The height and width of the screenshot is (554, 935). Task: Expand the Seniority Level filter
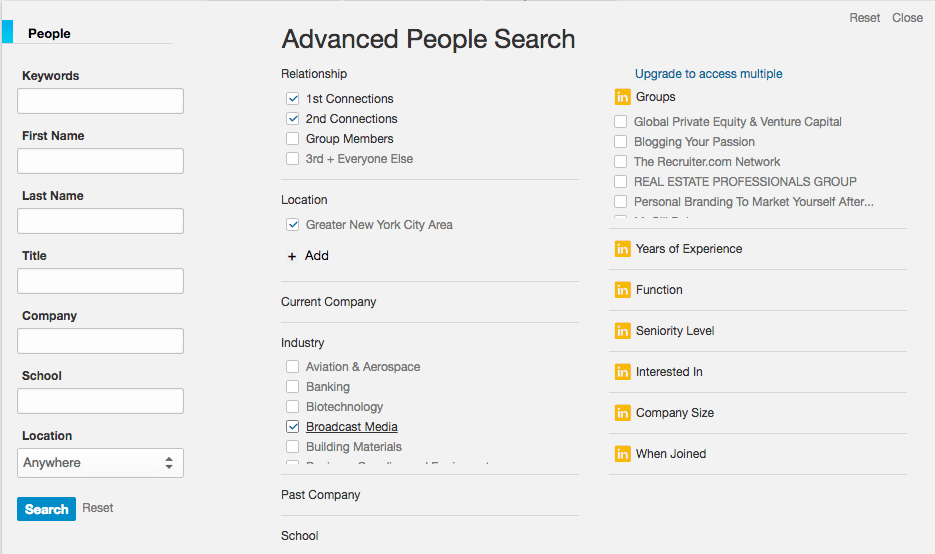coord(675,331)
